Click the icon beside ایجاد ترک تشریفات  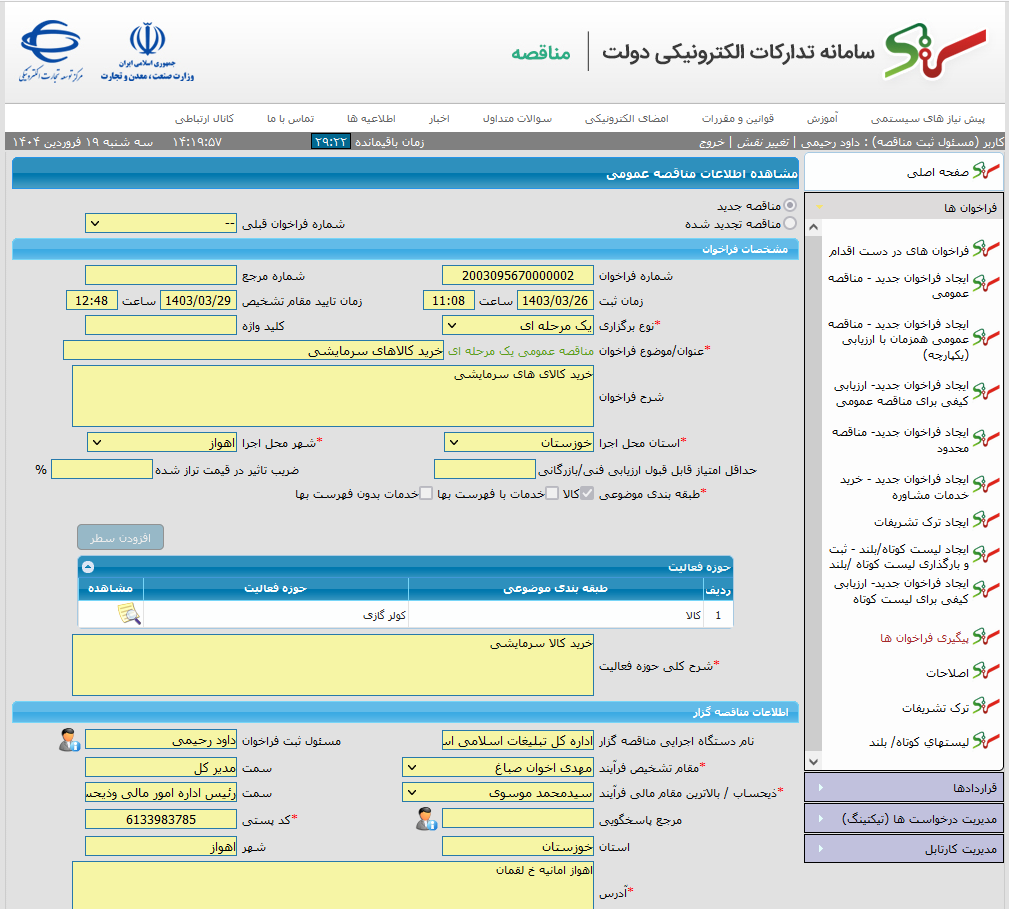[x=986, y=520]
